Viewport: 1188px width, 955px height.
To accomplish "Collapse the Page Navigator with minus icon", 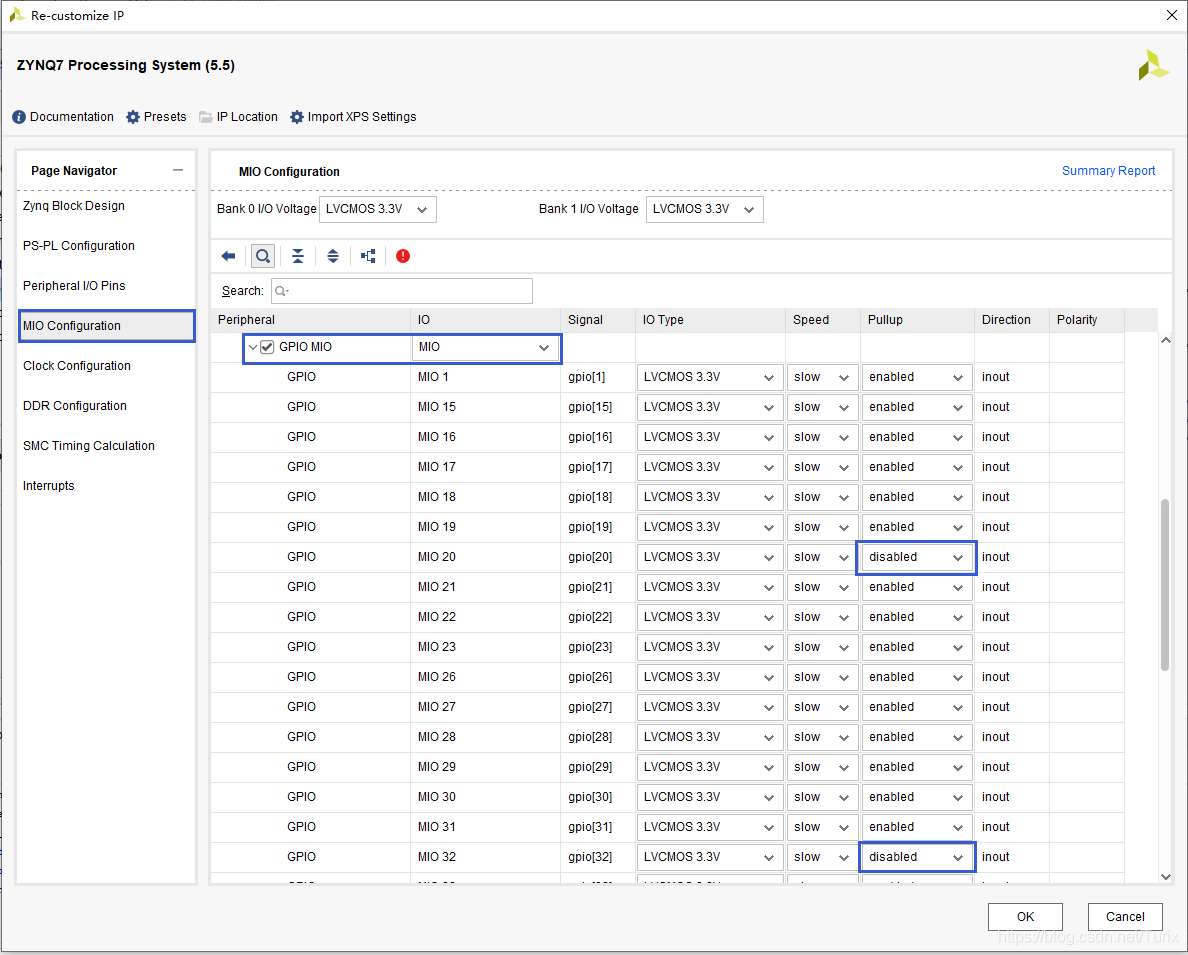I will pyautogui.click(x=178, y=171).
